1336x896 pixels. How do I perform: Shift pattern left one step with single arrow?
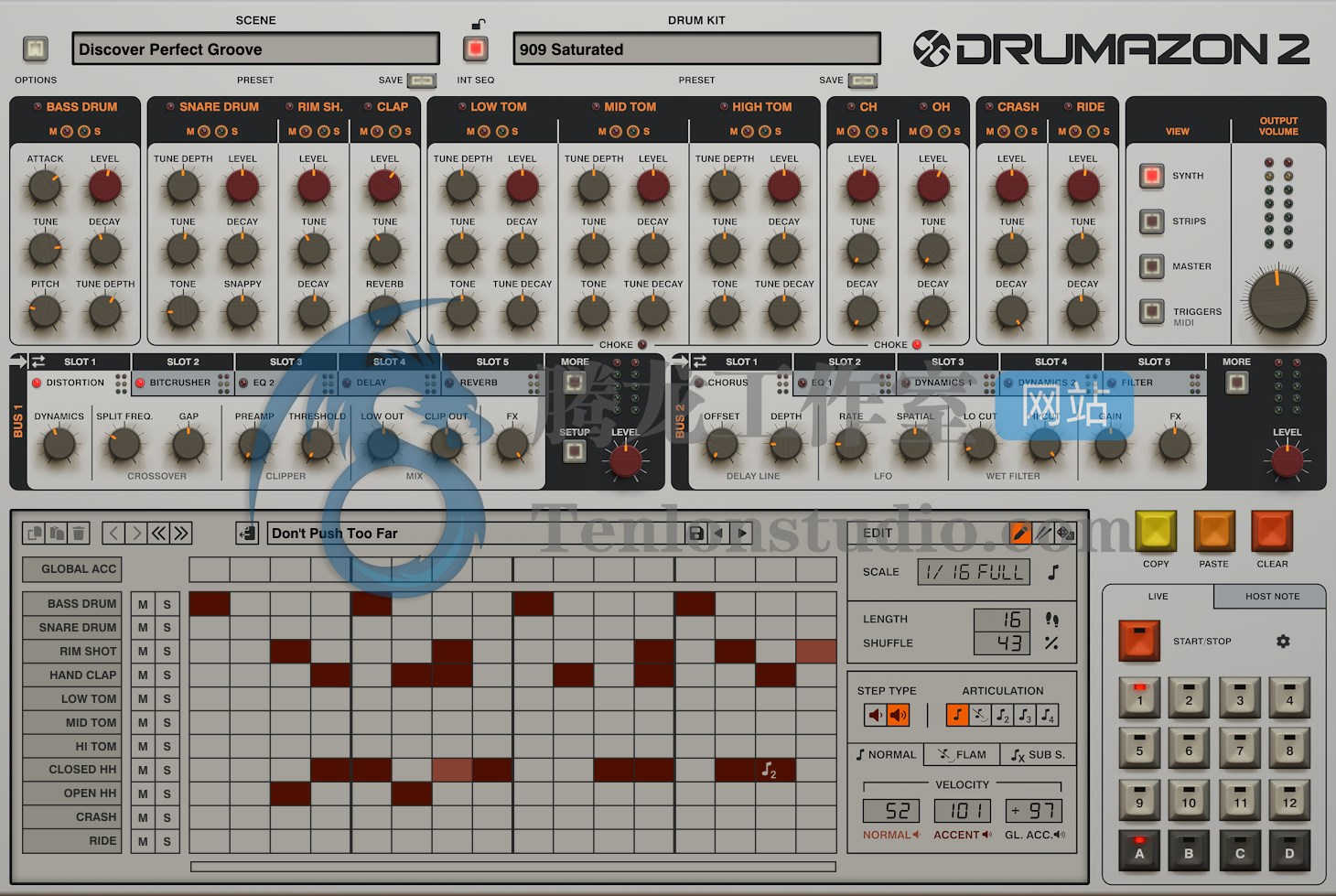tap(113, 533)
